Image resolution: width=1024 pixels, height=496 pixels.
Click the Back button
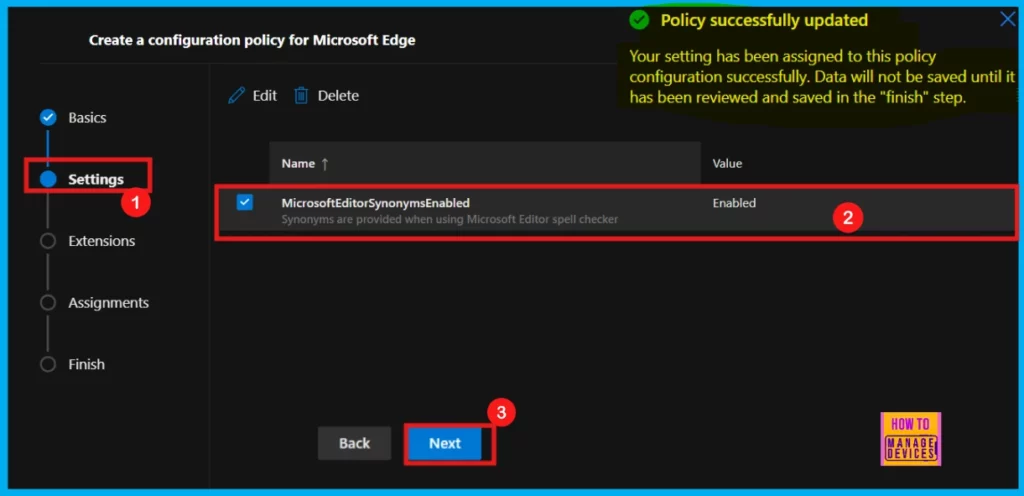click(x=355, y=443)
